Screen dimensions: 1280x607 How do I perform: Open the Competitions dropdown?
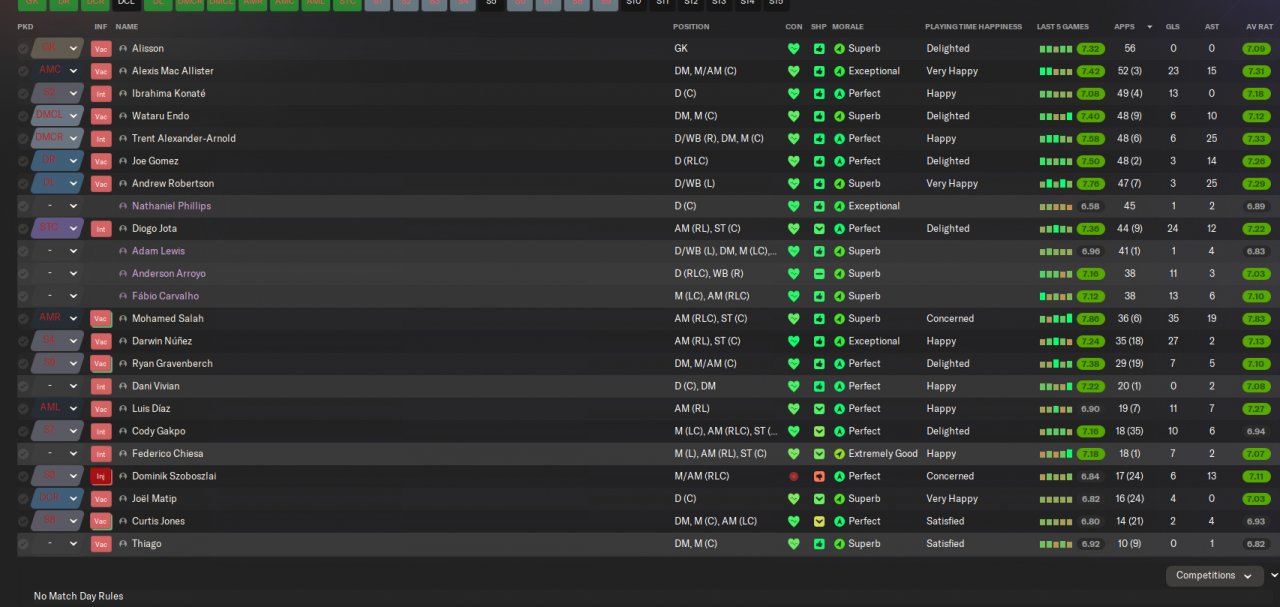click(x=1214, y=576)
